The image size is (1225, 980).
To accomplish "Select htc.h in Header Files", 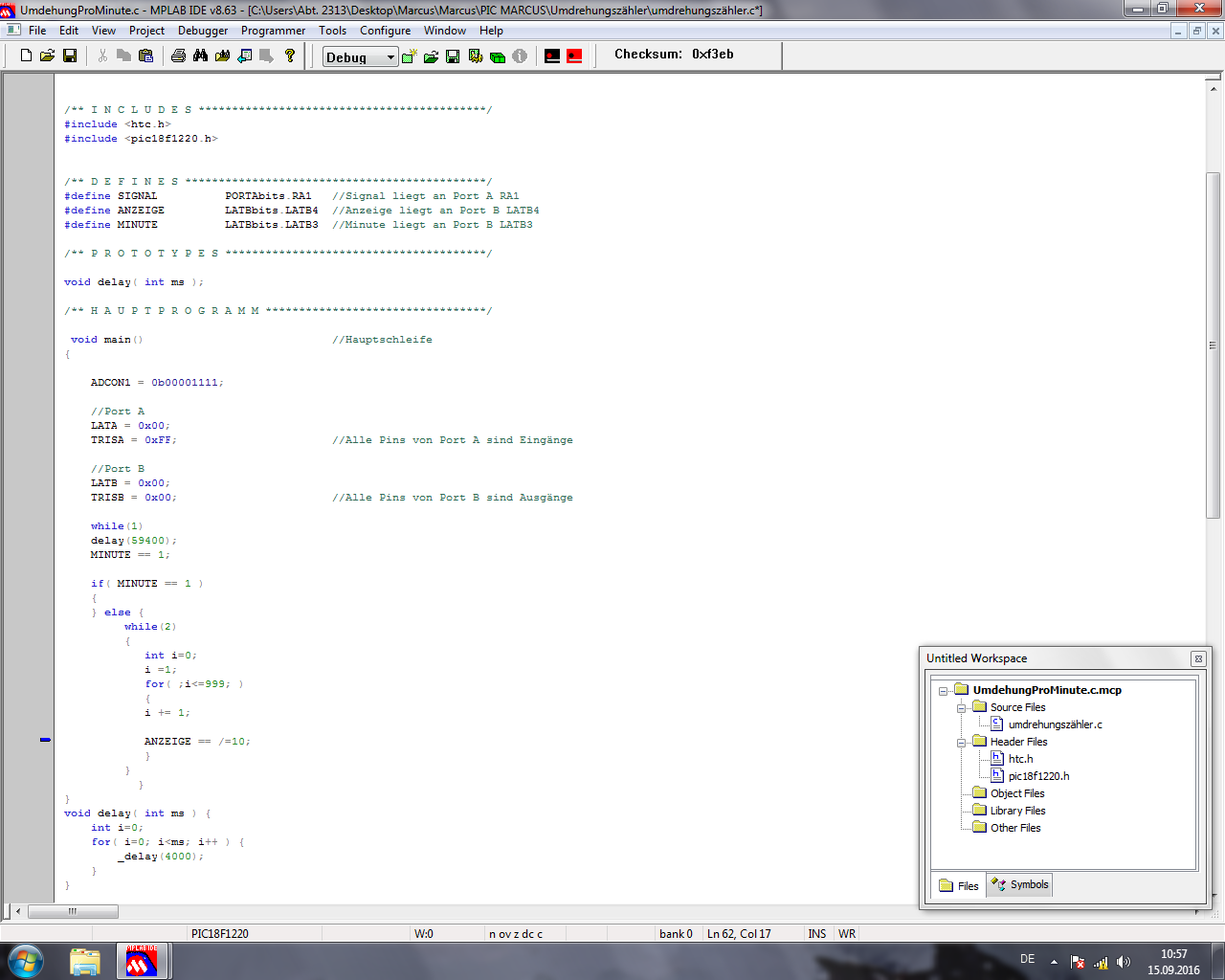I will (x=1020, y=759).
